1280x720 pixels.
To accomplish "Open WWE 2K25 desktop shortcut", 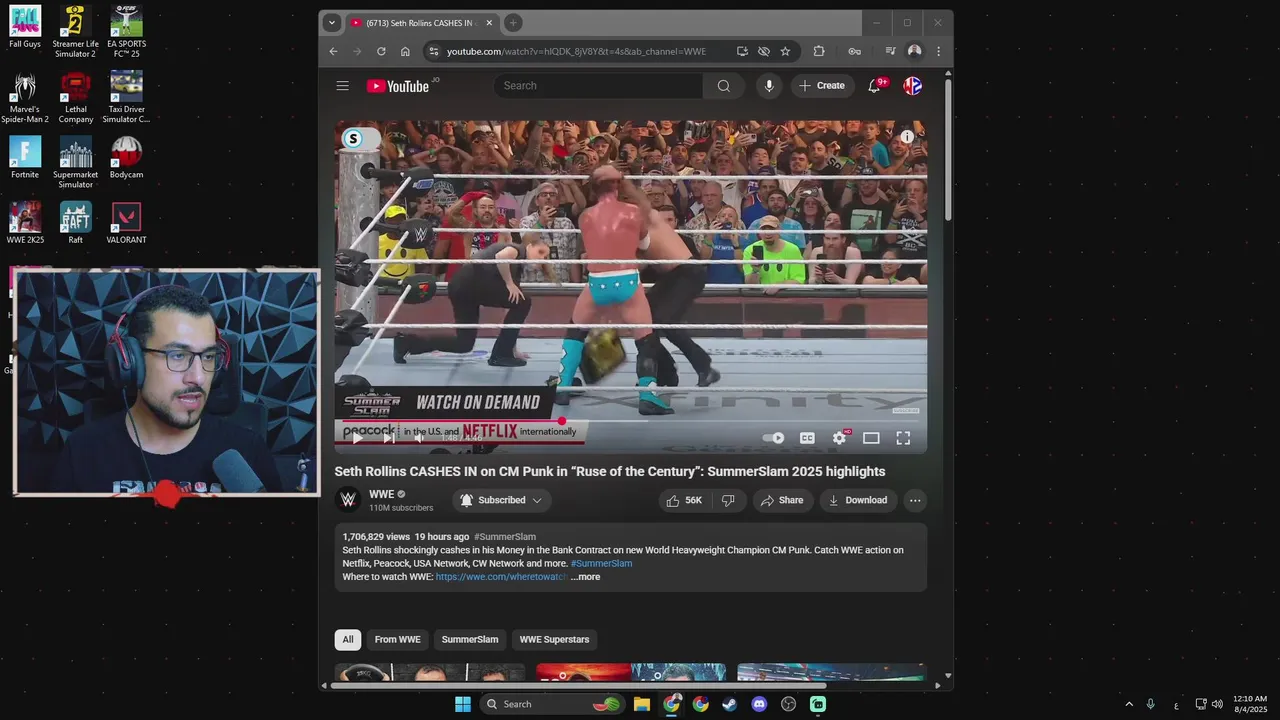I will 25,223.
